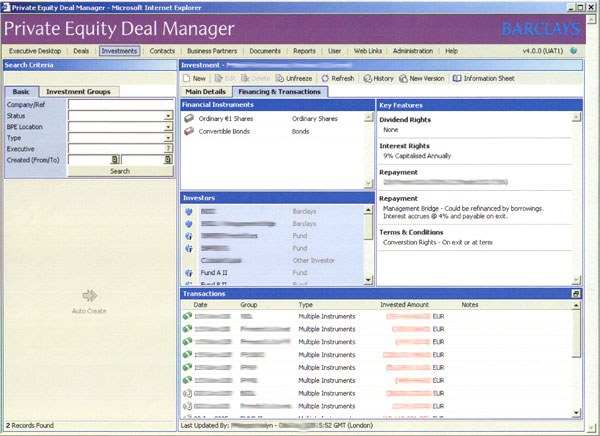Switch to the Basic search tab
600x436 pixels.
pos(21,92)
